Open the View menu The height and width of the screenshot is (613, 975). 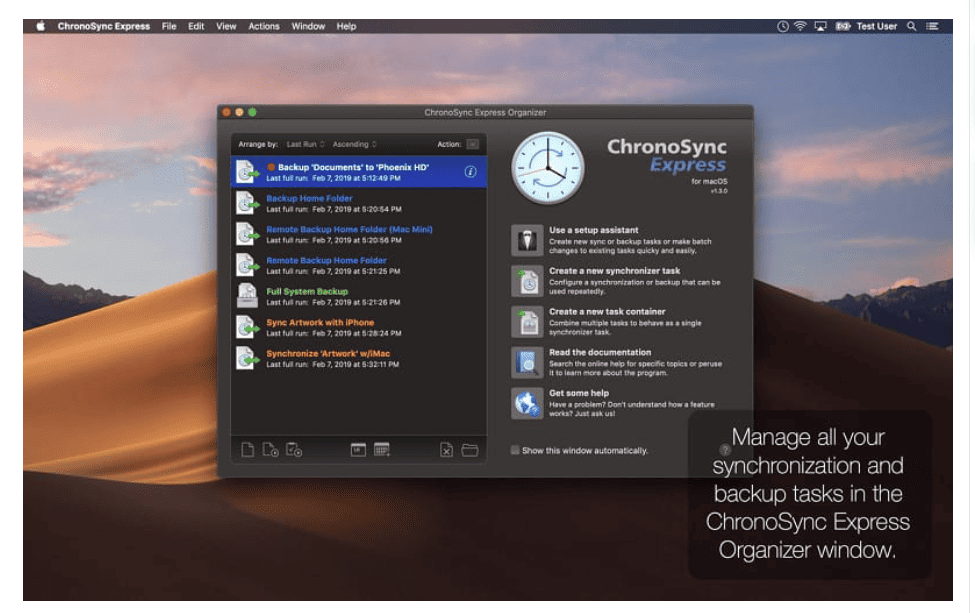(226, 26)
